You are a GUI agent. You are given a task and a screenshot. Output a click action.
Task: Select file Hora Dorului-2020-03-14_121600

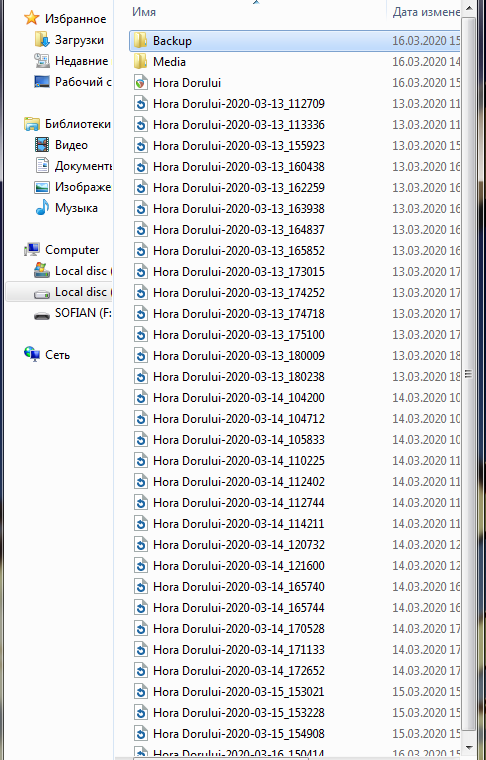pyautogui.click(x=239, y=566)
